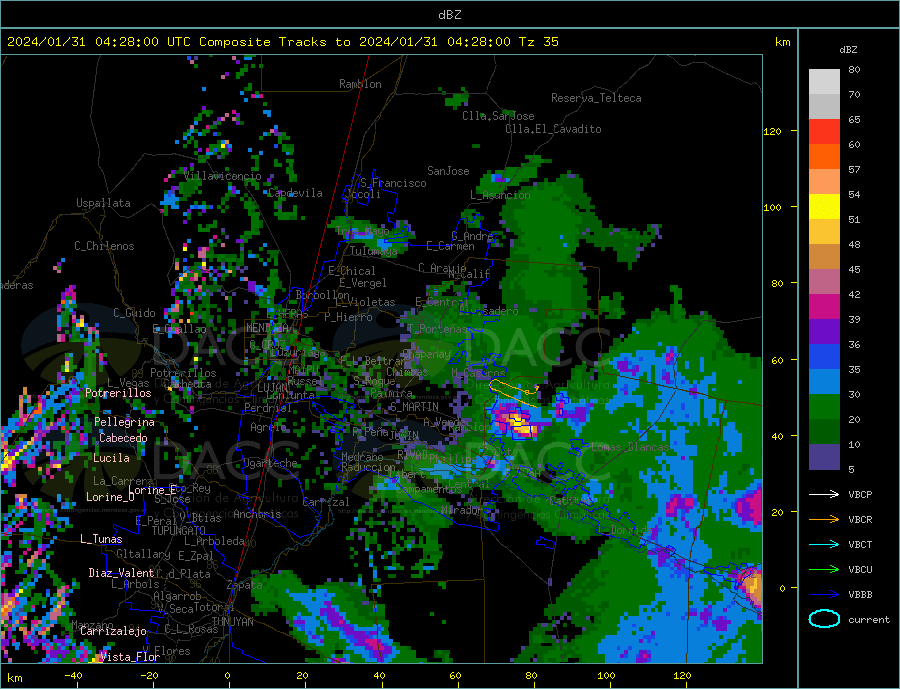The image size is (900, 689).
Task: Click the 'Uspallata' map label
Action: [x=103, y=203]
